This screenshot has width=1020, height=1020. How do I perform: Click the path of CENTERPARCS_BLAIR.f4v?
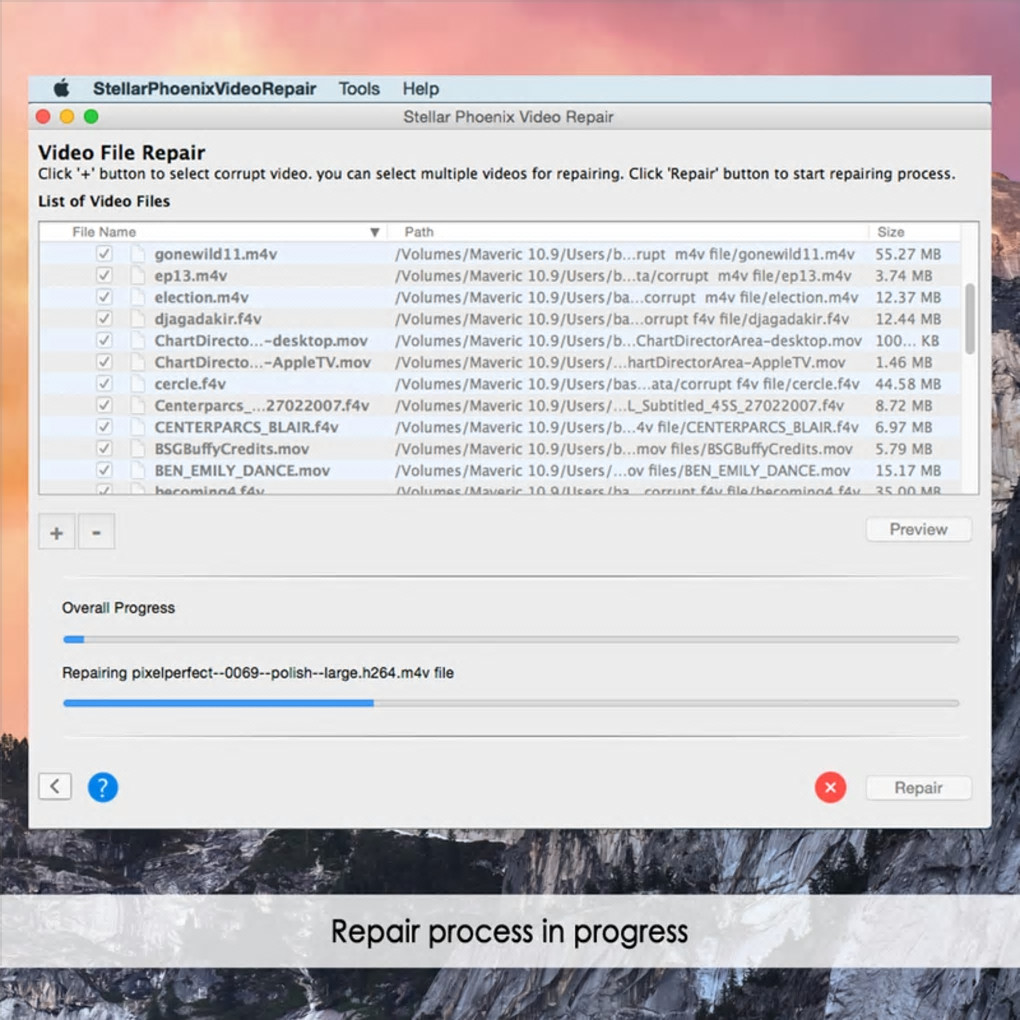(x=627, y=427)
